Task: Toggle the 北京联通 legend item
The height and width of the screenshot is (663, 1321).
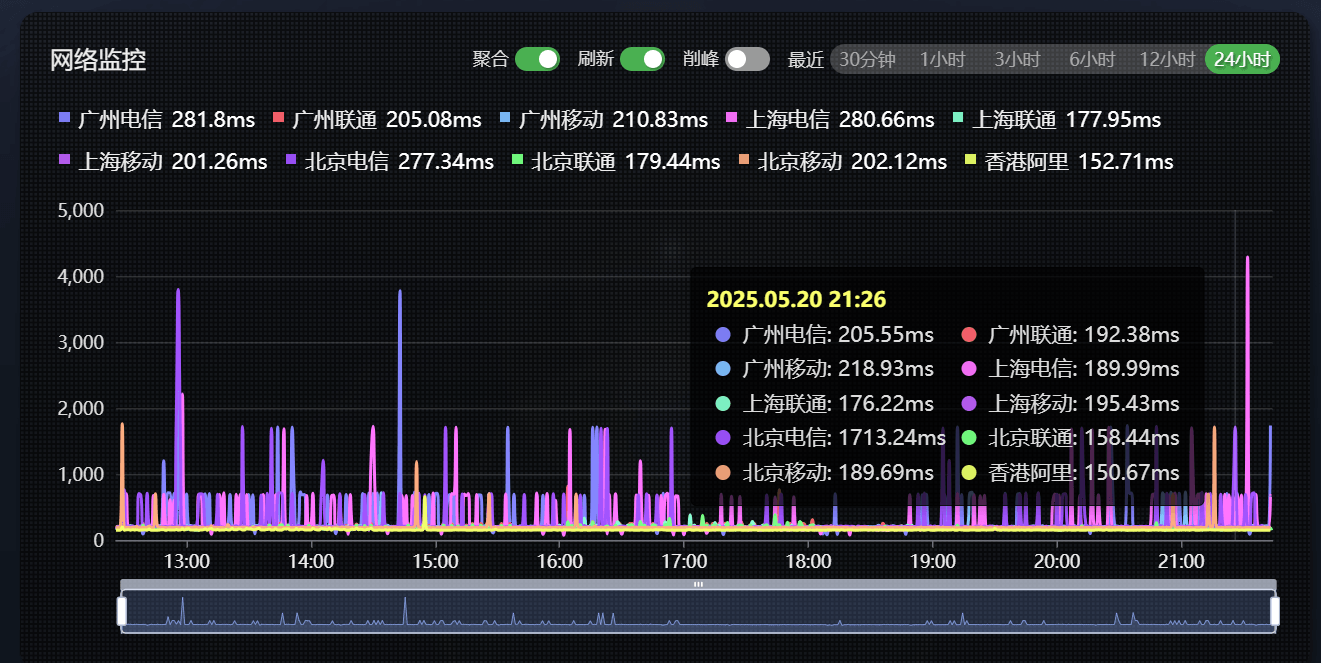Action: click(x=518, y=161)
